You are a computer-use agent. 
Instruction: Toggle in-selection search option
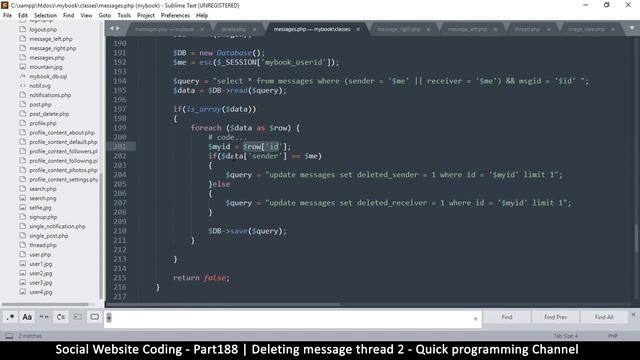(78, 317)
